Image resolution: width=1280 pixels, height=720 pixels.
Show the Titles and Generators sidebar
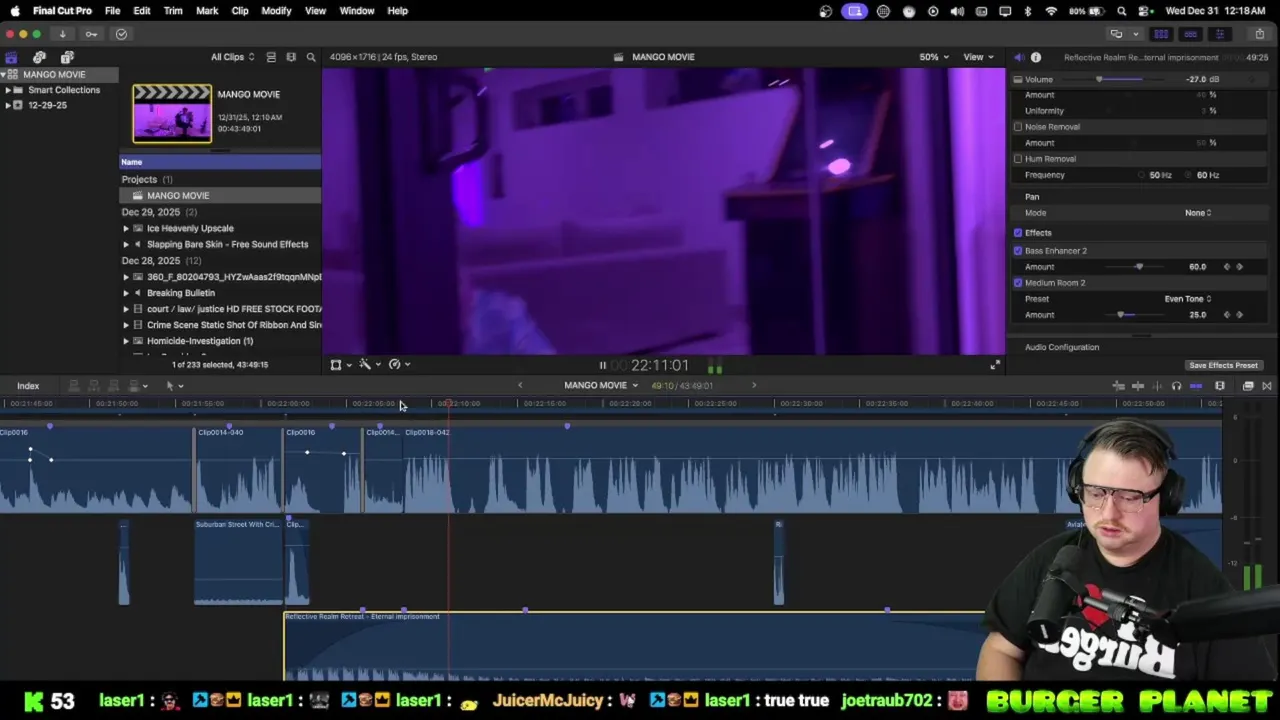pyautogui.click(x=67, y=57)
